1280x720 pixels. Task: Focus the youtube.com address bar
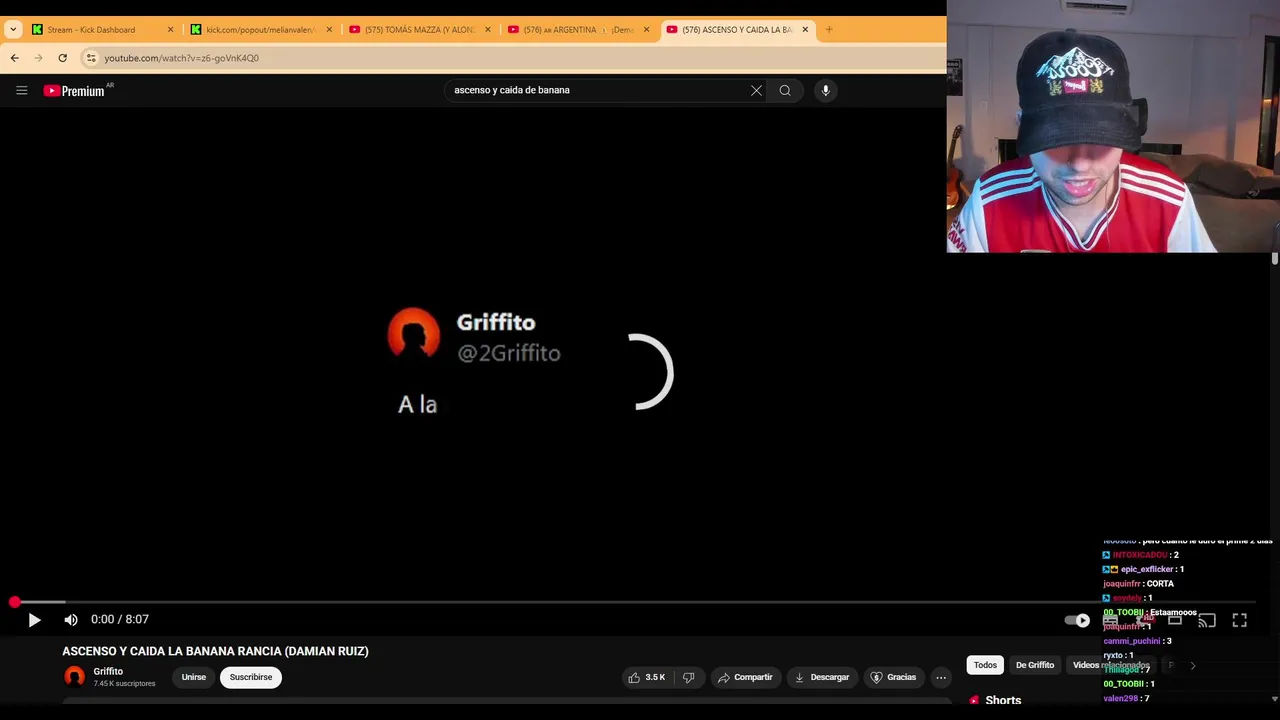click(x=515, y=58)
